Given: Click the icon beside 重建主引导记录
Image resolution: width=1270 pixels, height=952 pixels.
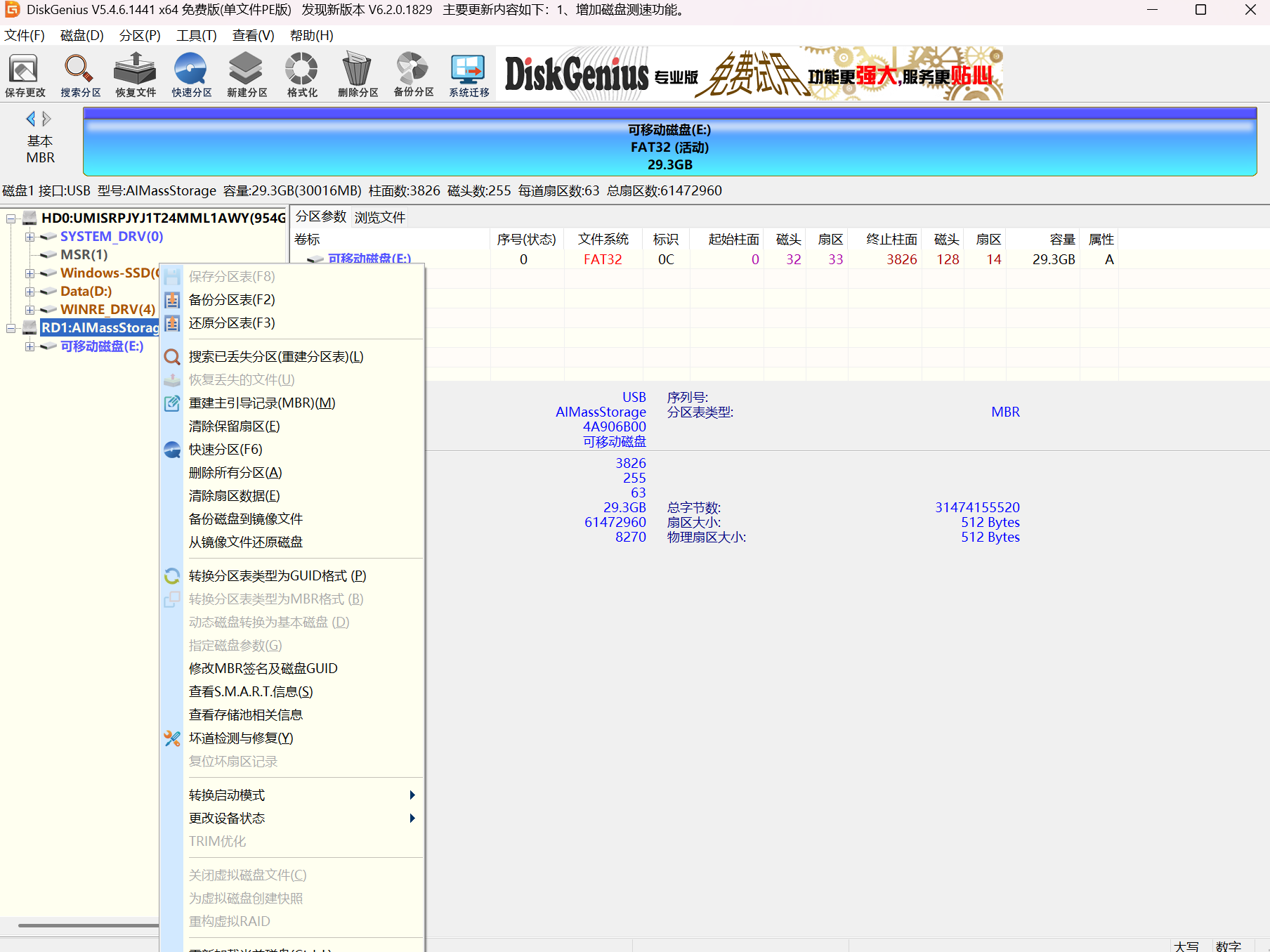Looking at the screenshot, I should click(x=172, y=403).
